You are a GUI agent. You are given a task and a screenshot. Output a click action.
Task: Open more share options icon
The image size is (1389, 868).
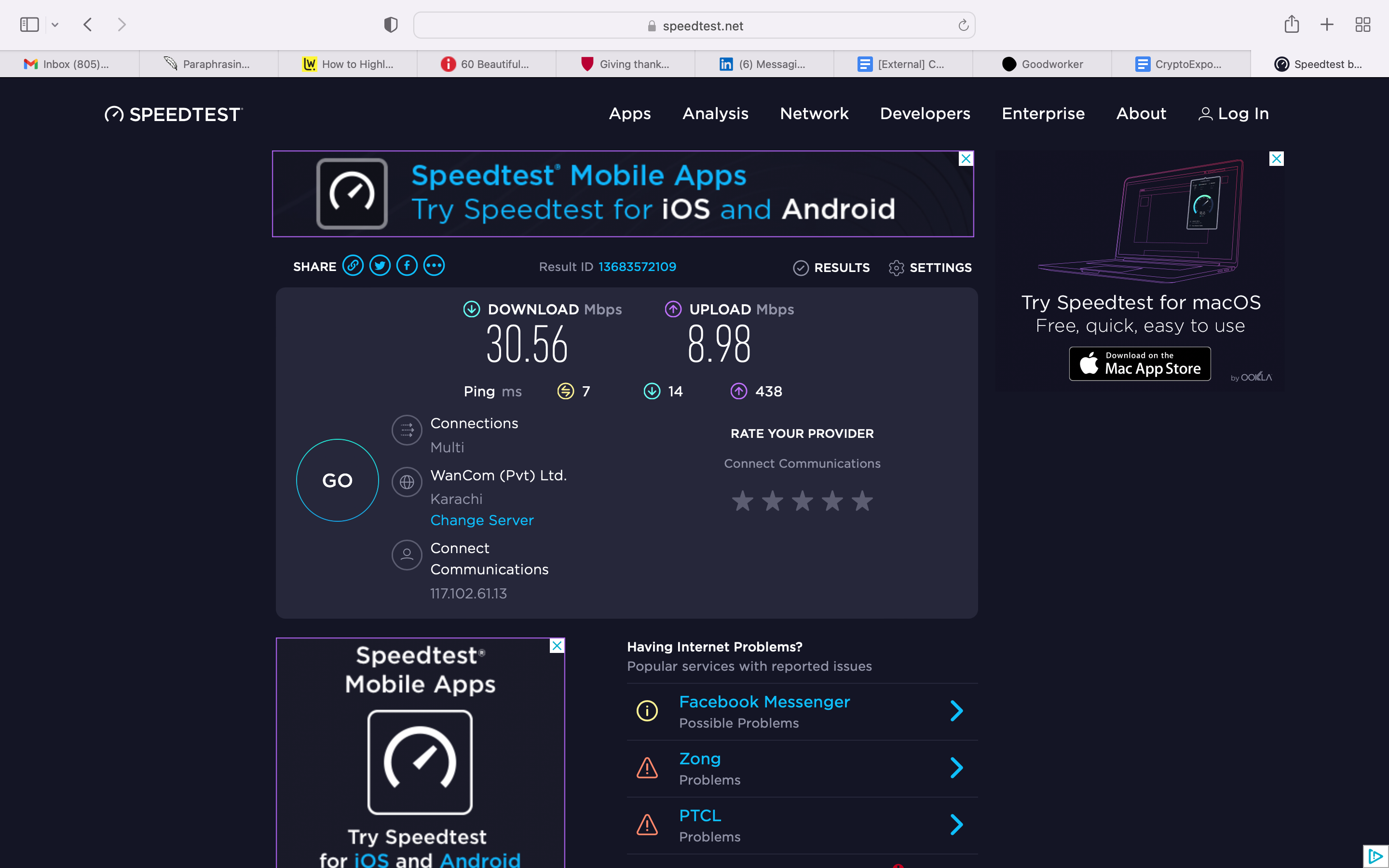434,266
